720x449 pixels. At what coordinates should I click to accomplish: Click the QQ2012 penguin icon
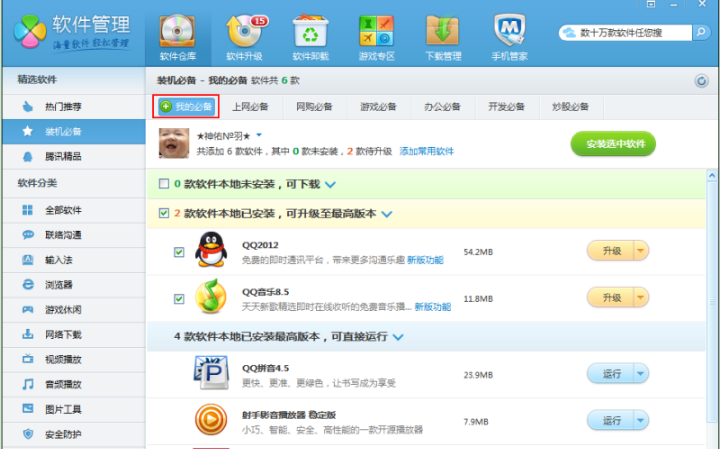pos(211,249)
